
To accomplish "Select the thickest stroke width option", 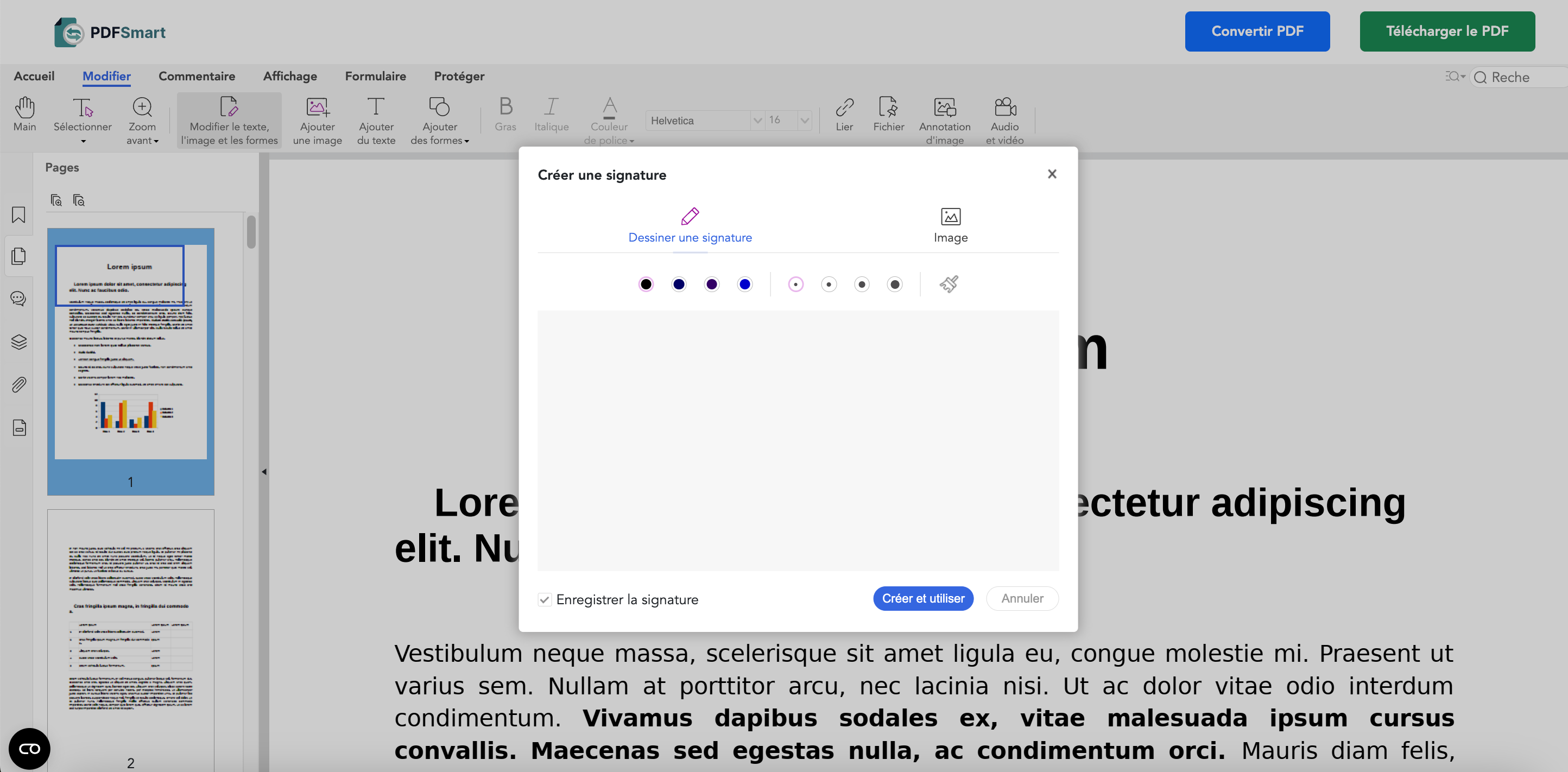I will coord(895,284).
